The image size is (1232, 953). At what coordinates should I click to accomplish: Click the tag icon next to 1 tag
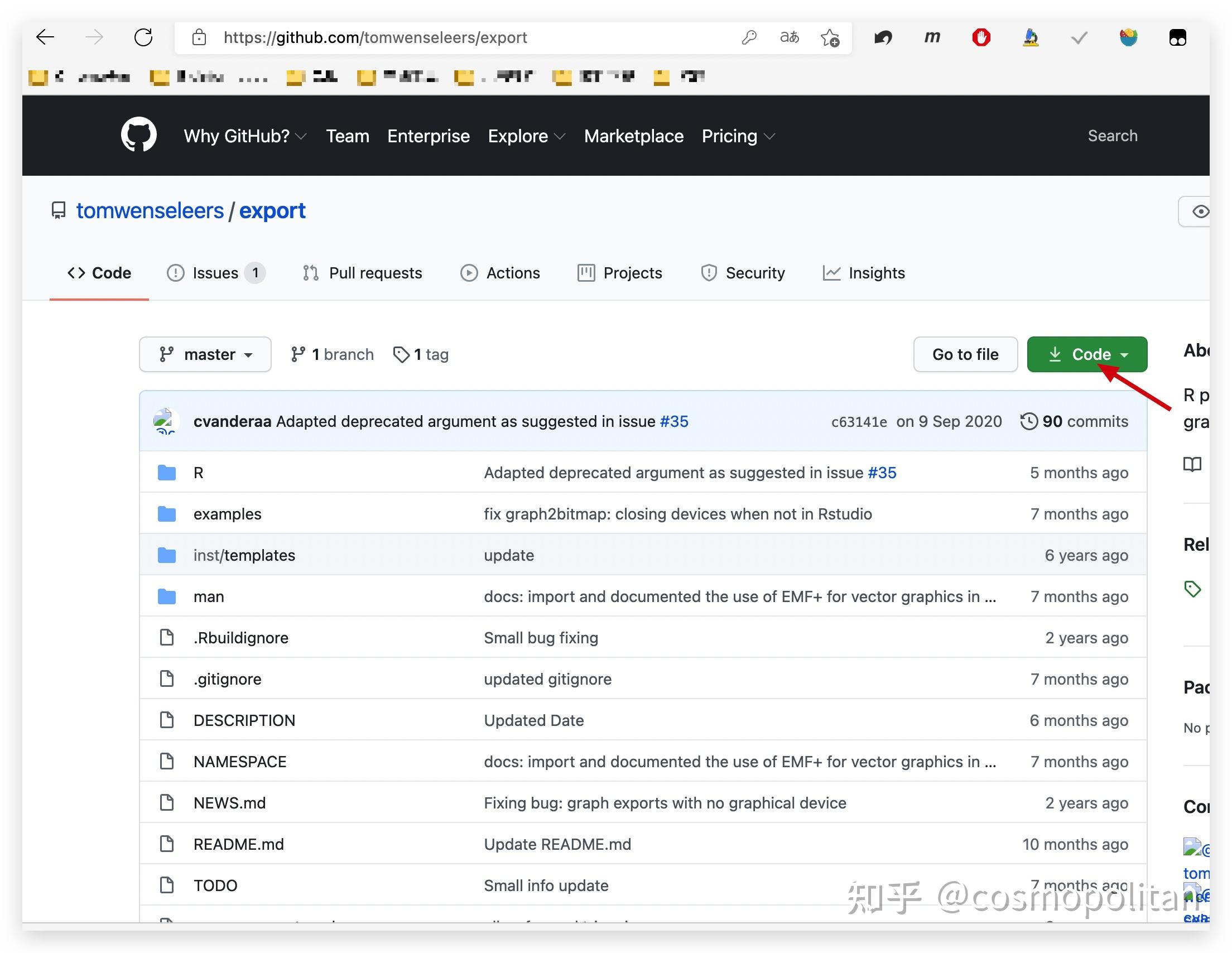pos(401,354)
